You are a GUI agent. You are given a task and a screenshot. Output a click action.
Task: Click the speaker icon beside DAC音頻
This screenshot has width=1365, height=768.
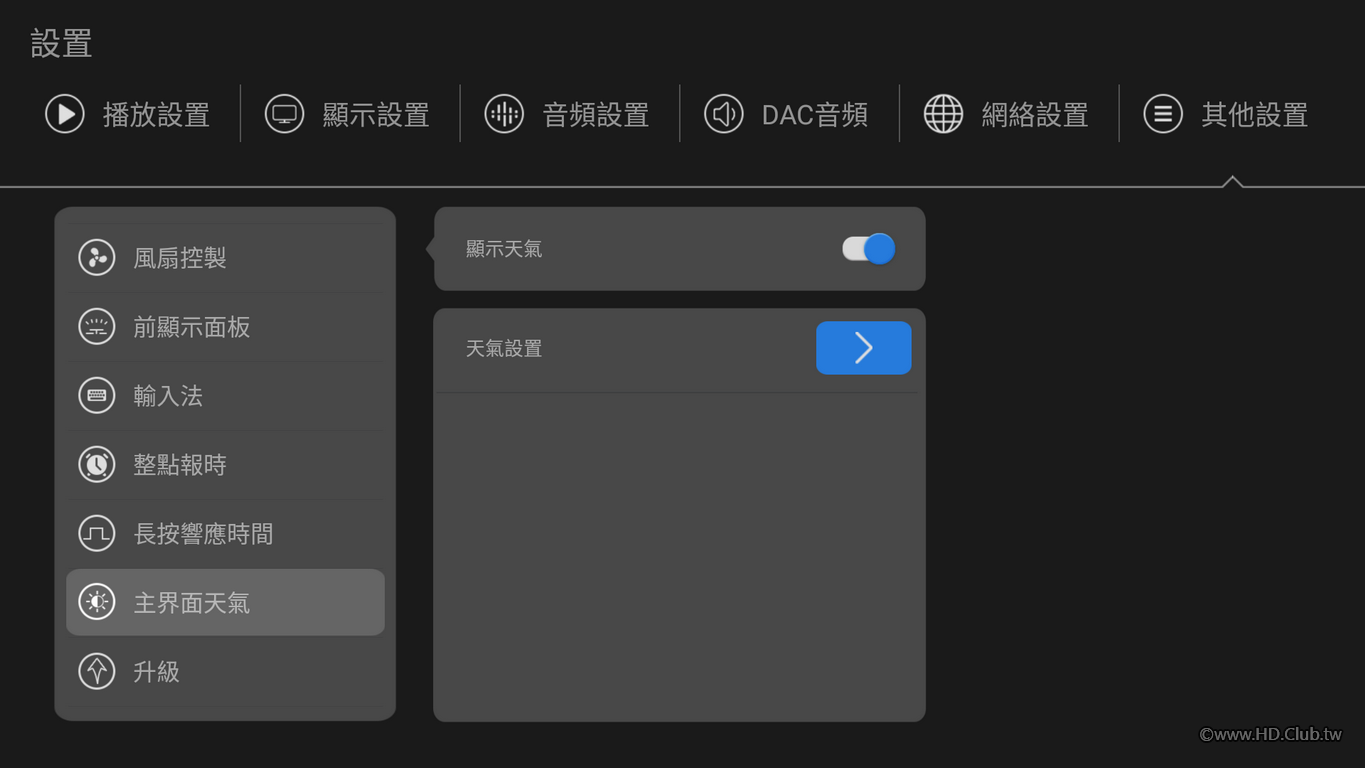[723, 114]
